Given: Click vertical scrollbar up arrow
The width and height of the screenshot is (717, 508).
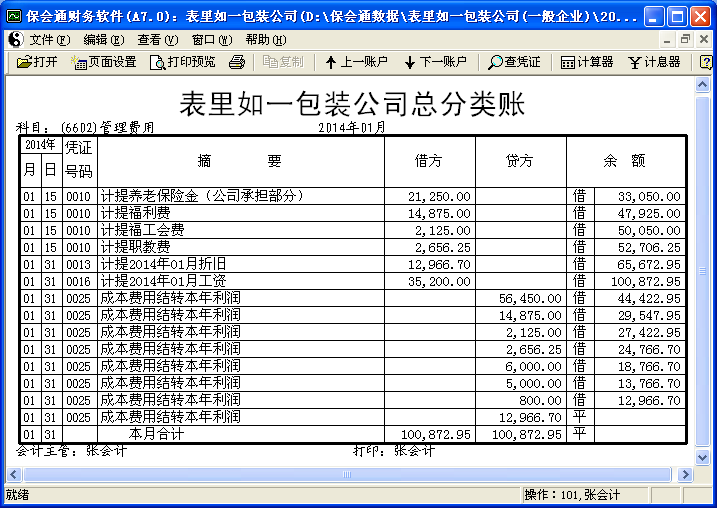Looking at the screenshot, I should point(702,85).
